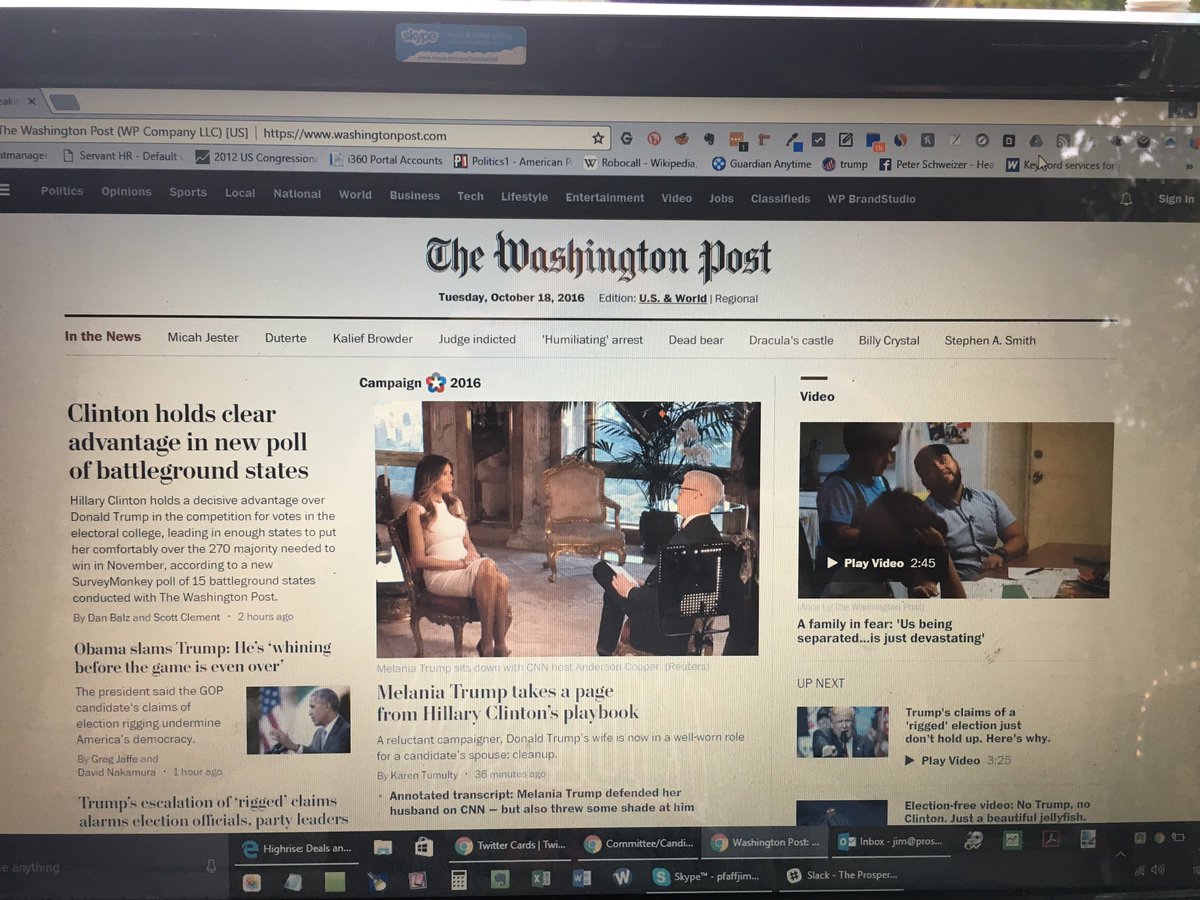
Task: Click the Trump rally video thumbnail
Action: point(843,732)
